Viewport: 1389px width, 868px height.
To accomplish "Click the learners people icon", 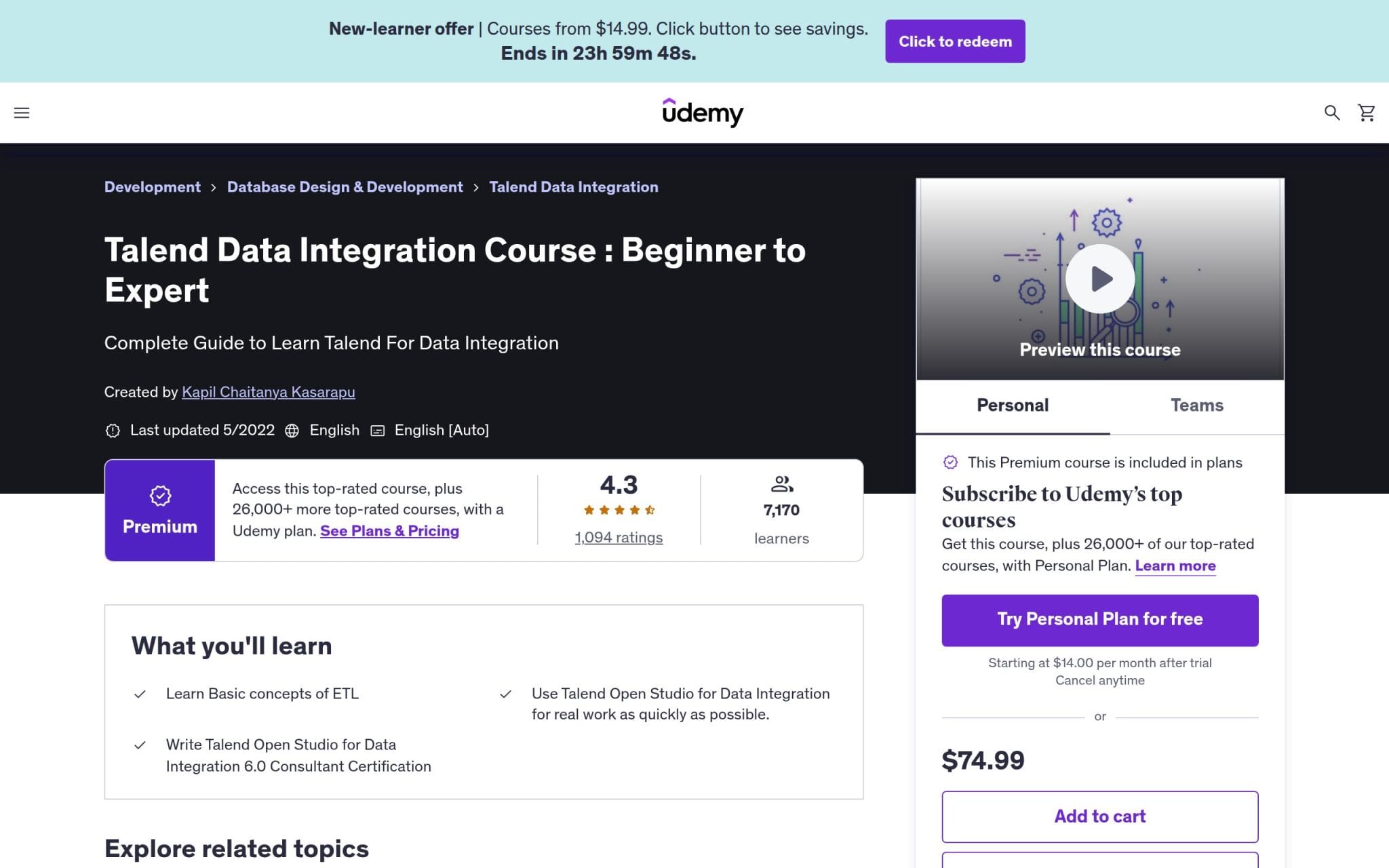I will click(782, 484).
